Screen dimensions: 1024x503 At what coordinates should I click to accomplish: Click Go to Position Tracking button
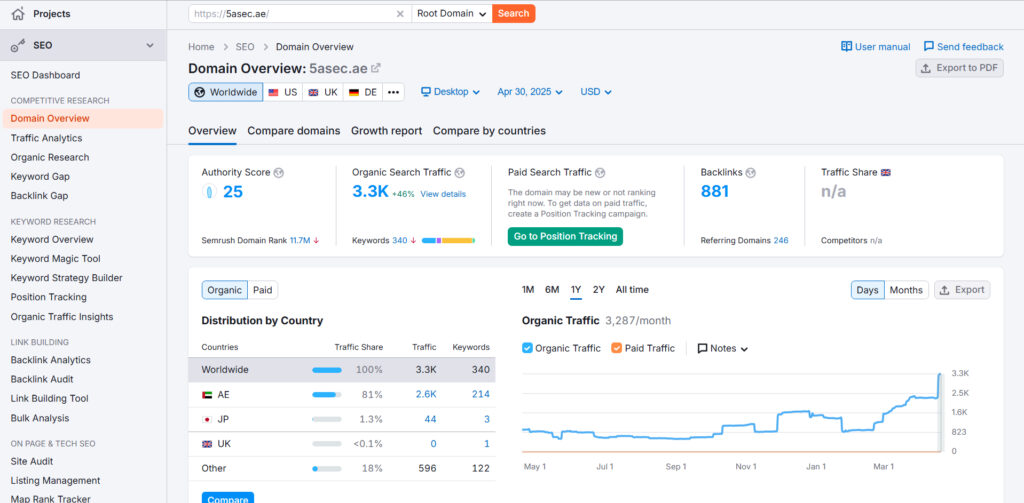click(x=566, y=236)
